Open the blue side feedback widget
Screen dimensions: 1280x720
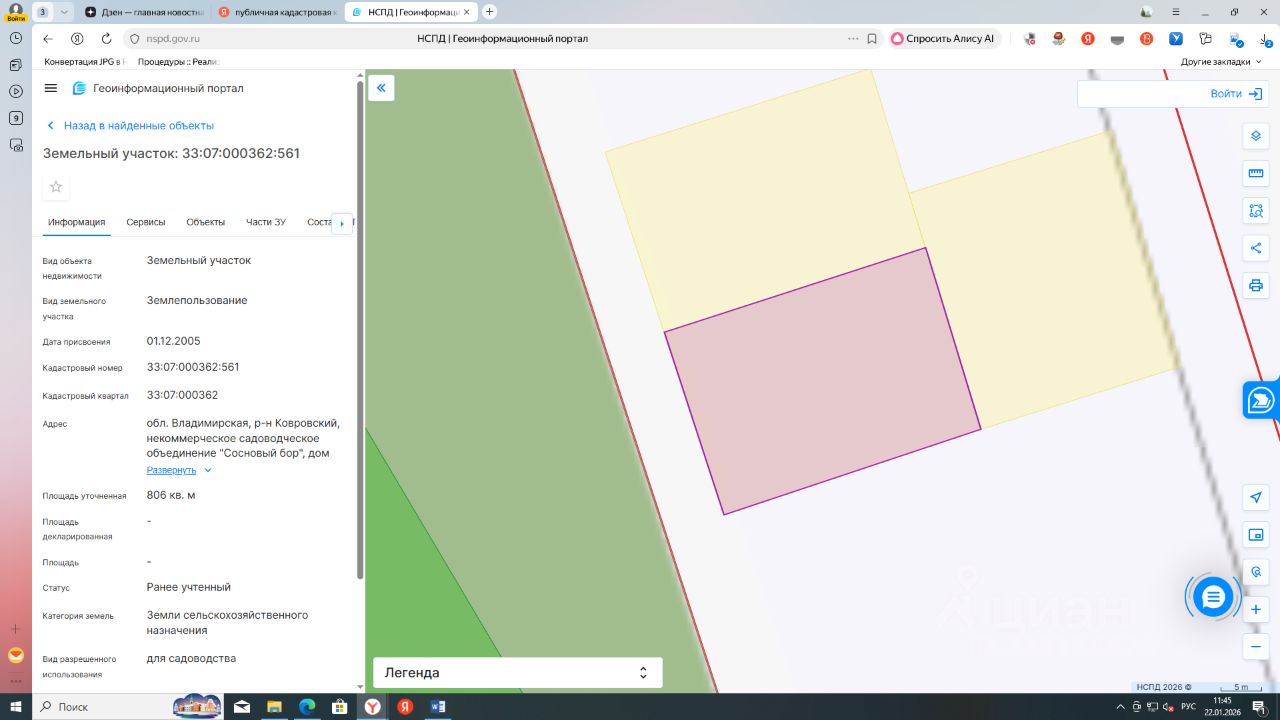(x=1261, y=400)
